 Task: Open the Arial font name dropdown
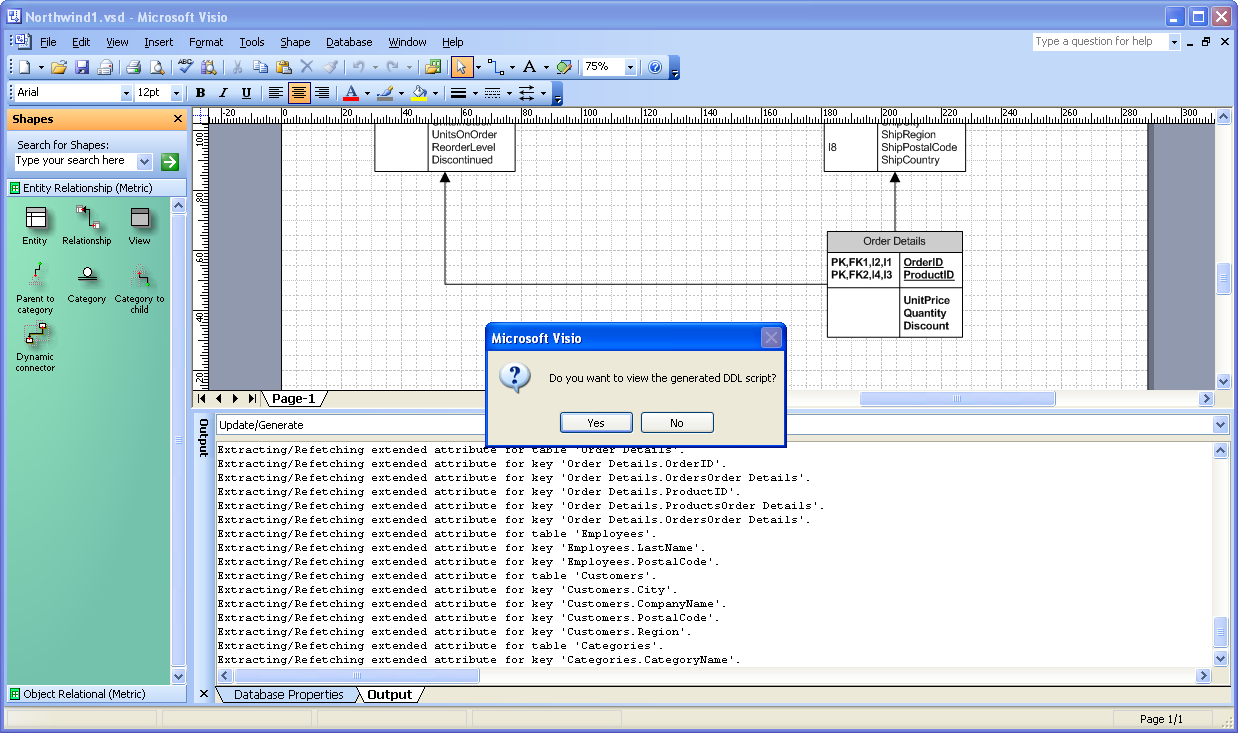(x=127, y=92)
